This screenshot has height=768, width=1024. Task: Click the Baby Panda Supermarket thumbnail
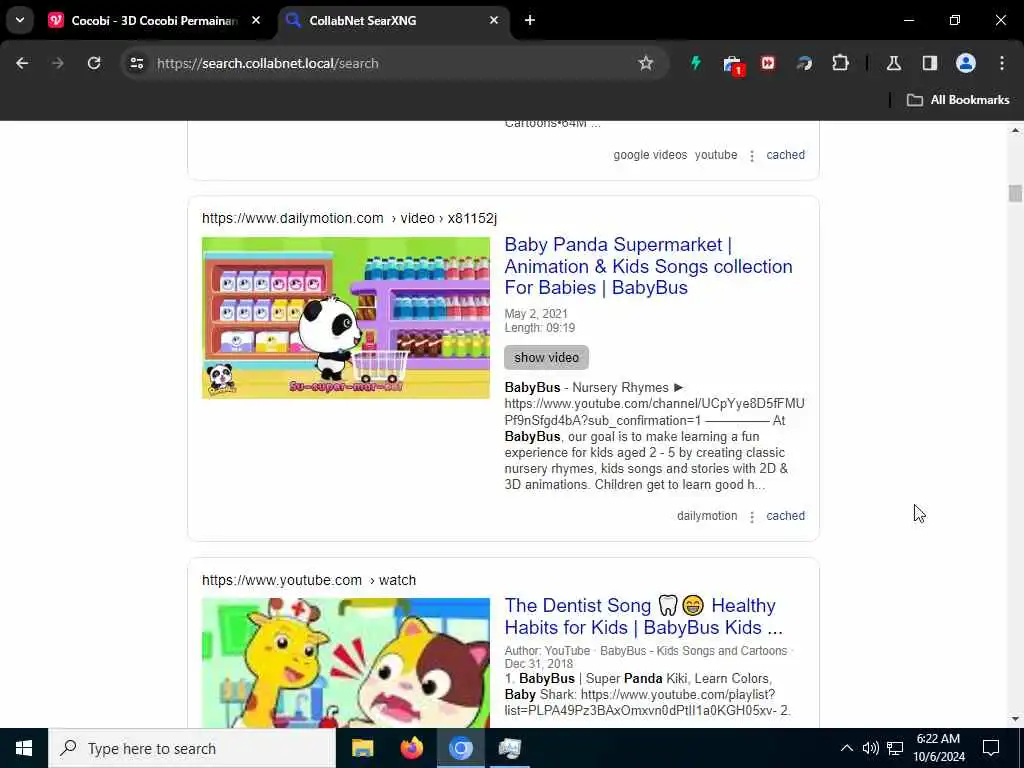(345, 317)
